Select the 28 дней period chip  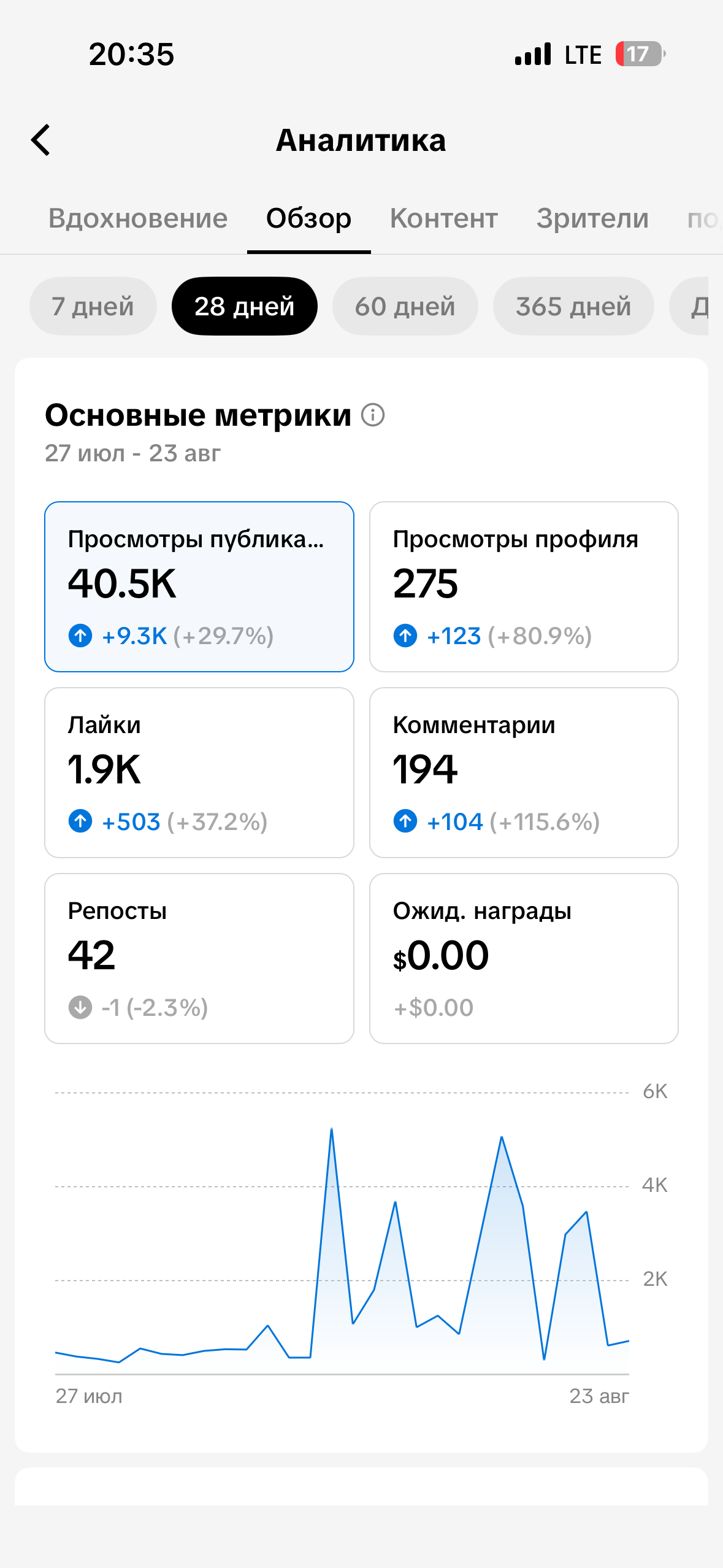coord(245,306)
